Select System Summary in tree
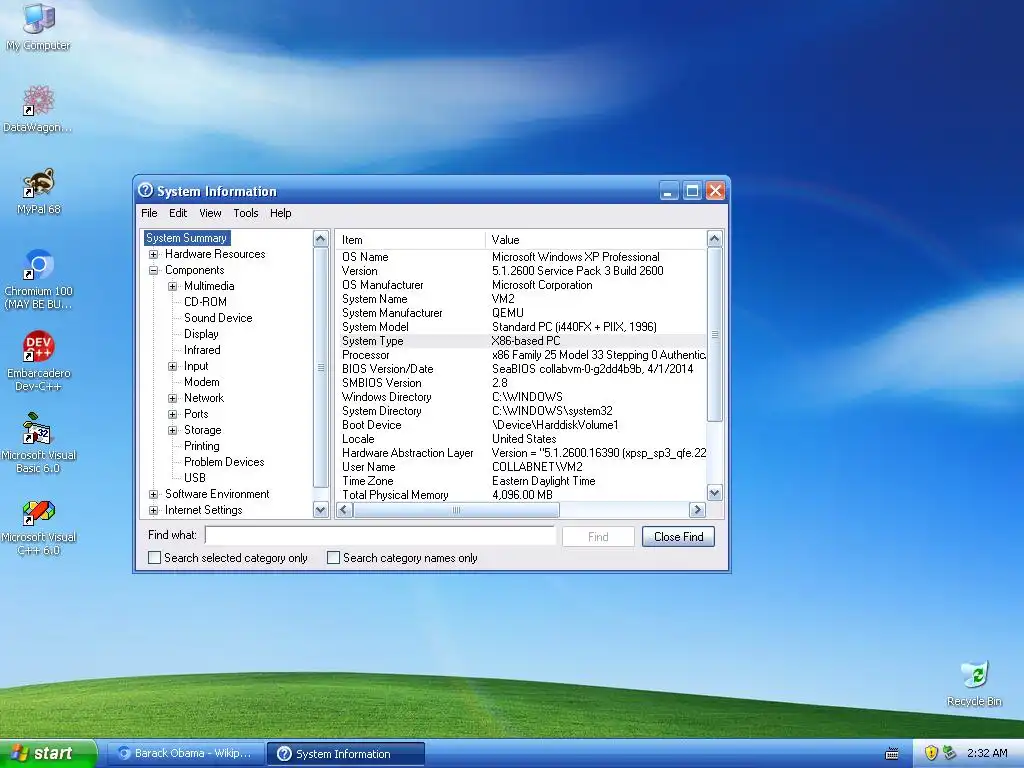This screenshot has height=768, width=1024. [187, 238]
